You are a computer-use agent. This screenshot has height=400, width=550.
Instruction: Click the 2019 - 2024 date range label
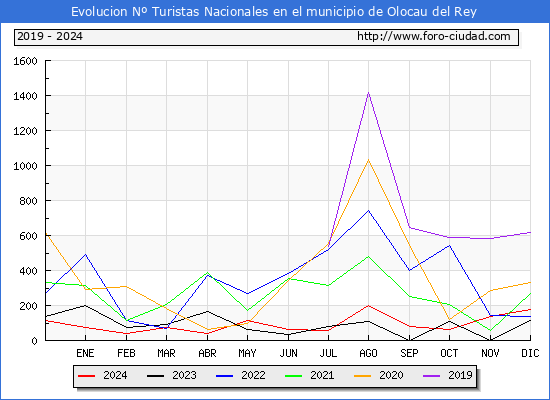pos(50,36)
